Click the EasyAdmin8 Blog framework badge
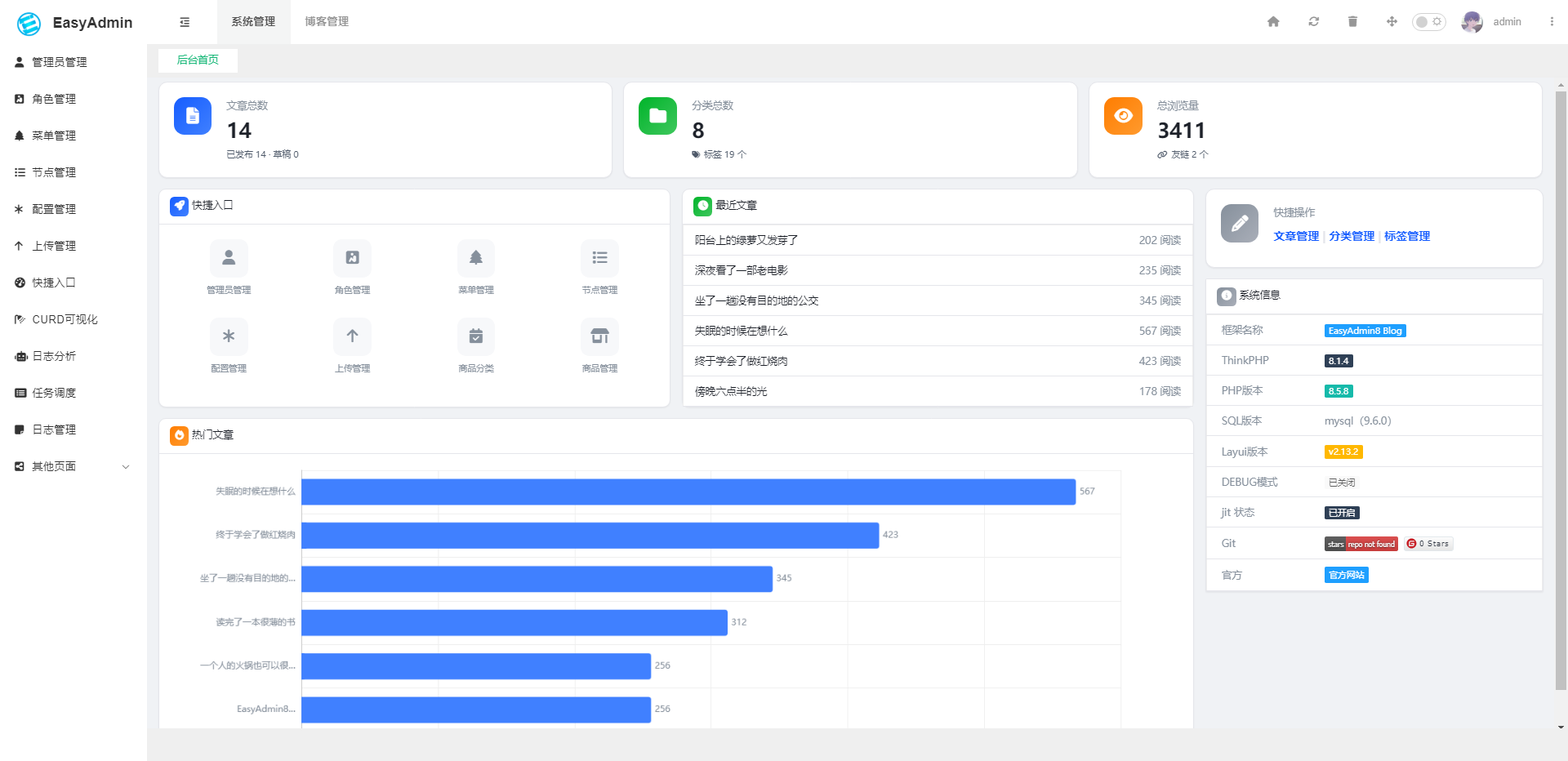The image size is (1568, 761). coord(1365,331)
